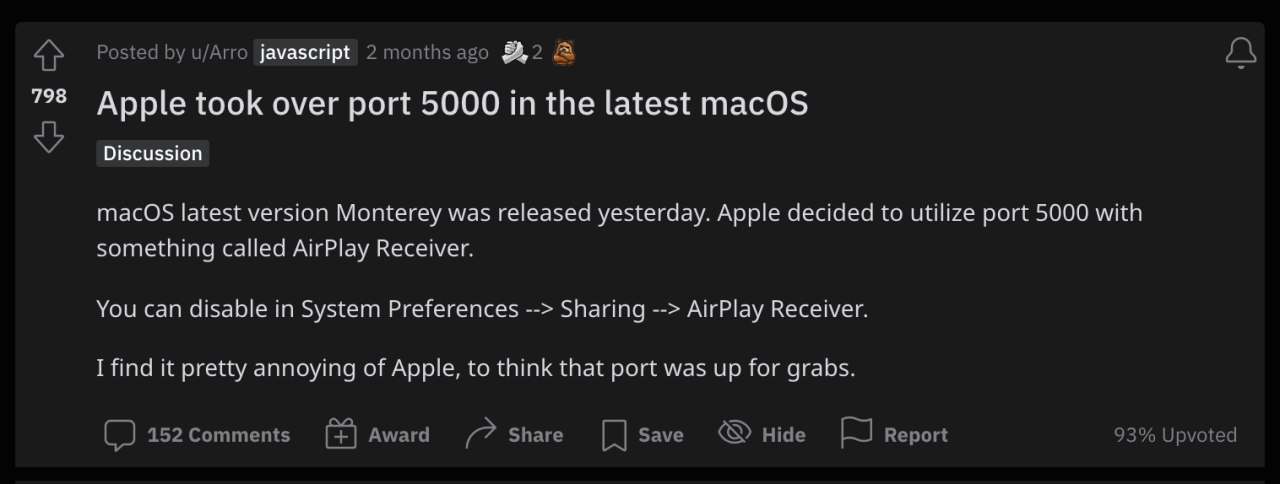Click the bear award icon
Image resolution: width=1280 pixels, height=484 pixels.
coord(564,52)
